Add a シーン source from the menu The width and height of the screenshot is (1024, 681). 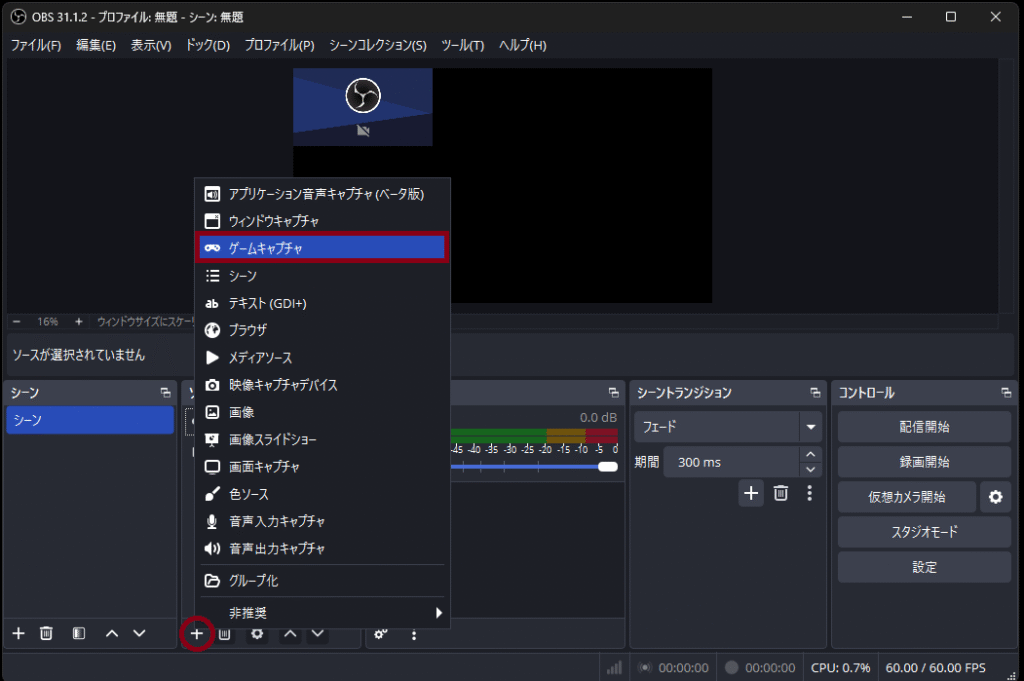323,276
